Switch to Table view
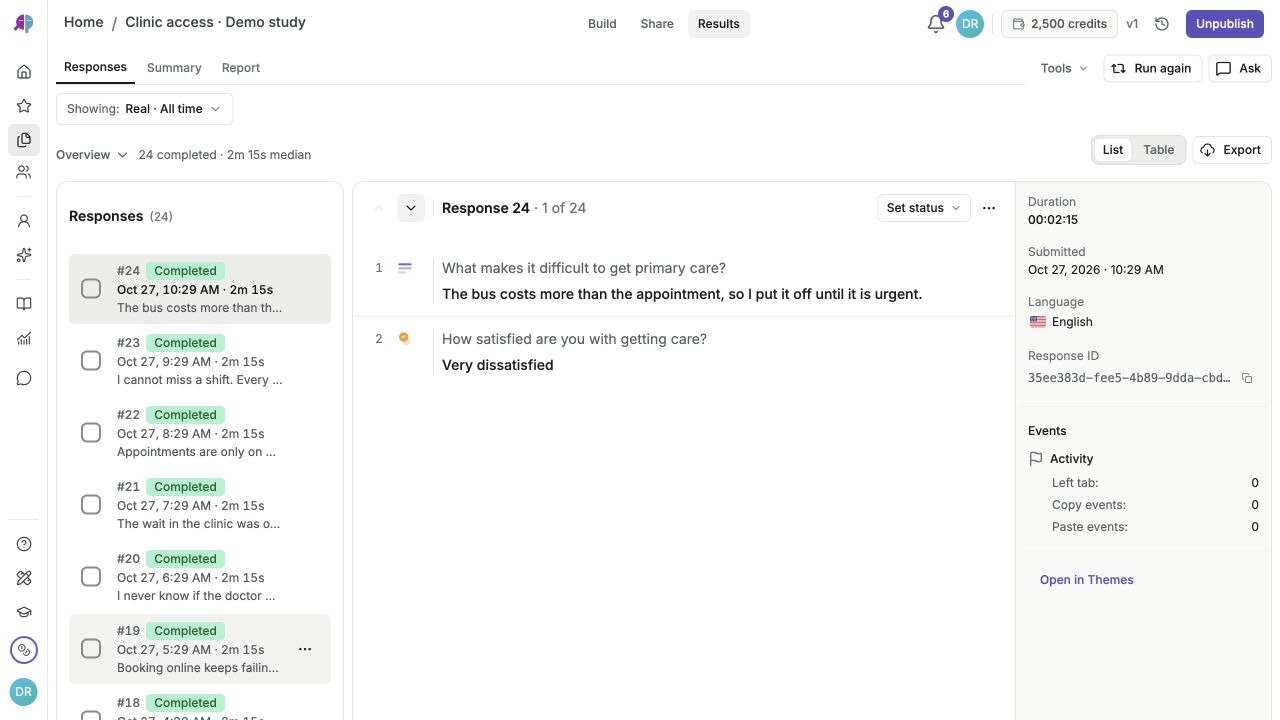This screenshot has height=720, width=1280. tap(1158, 150)
